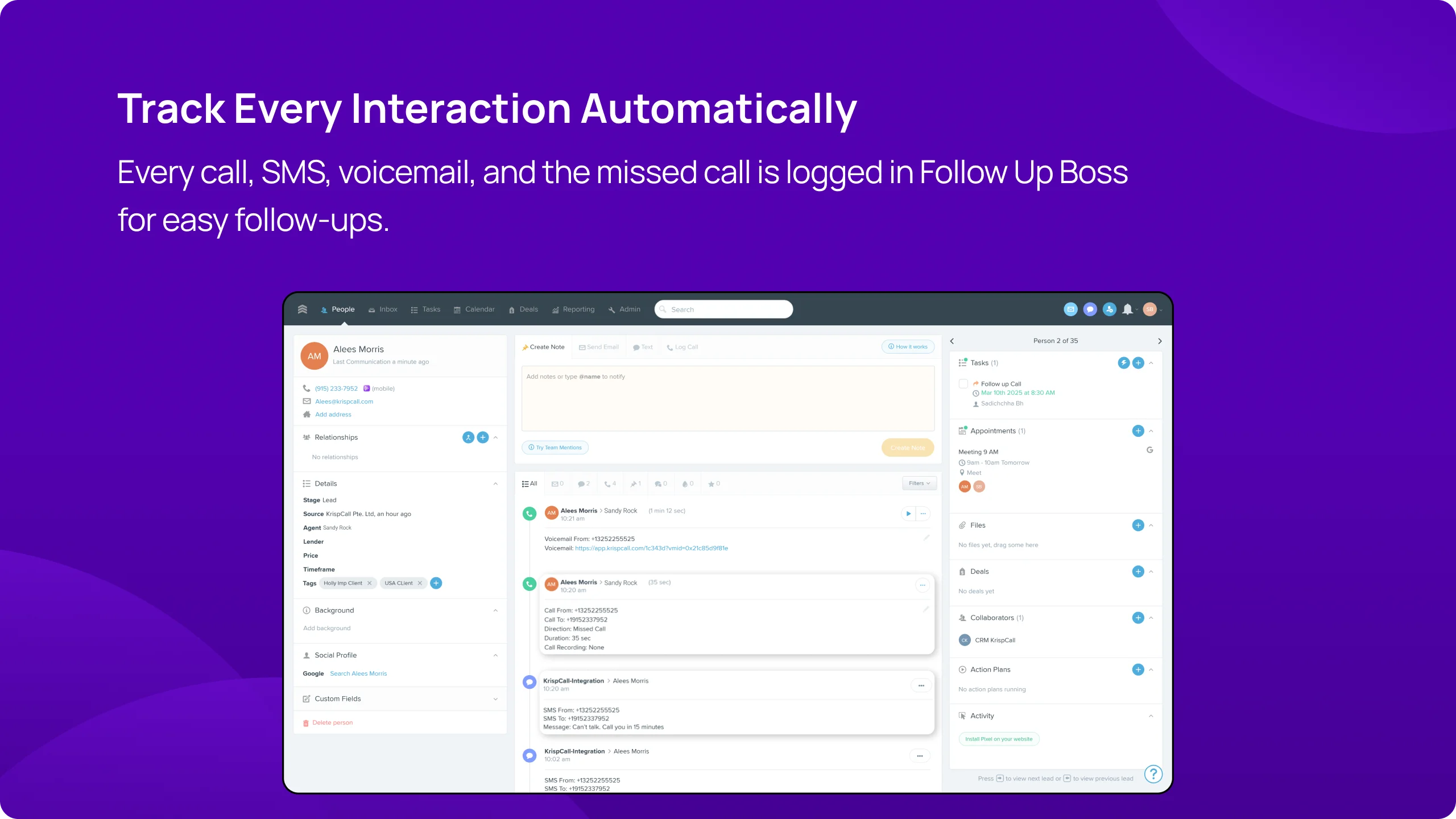This screenshot has height=819, width=1456.
Task: Expand the Custom Fields section
Action: click(x=495, y=699)
